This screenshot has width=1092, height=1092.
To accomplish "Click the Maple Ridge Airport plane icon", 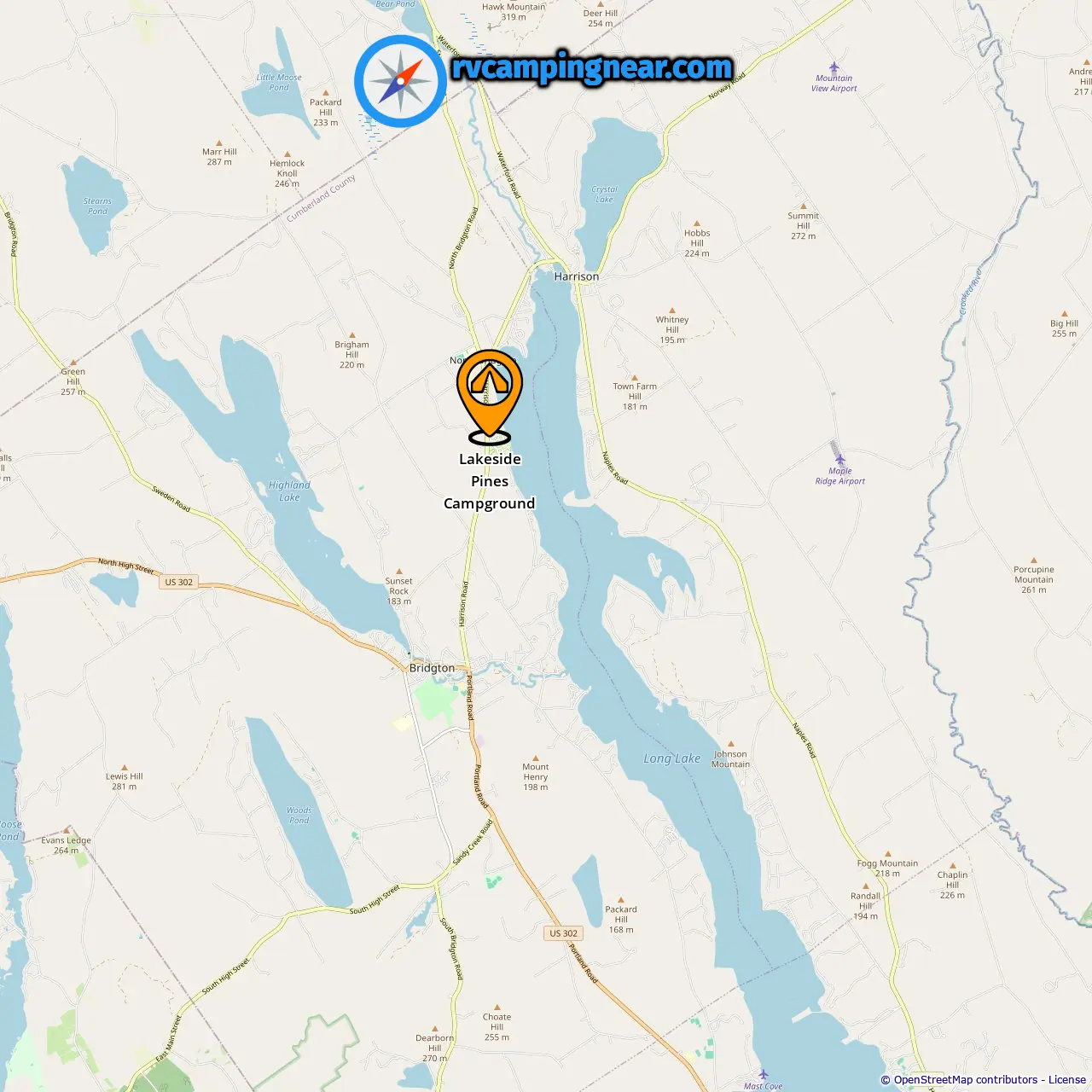I will tap(839, 460).
